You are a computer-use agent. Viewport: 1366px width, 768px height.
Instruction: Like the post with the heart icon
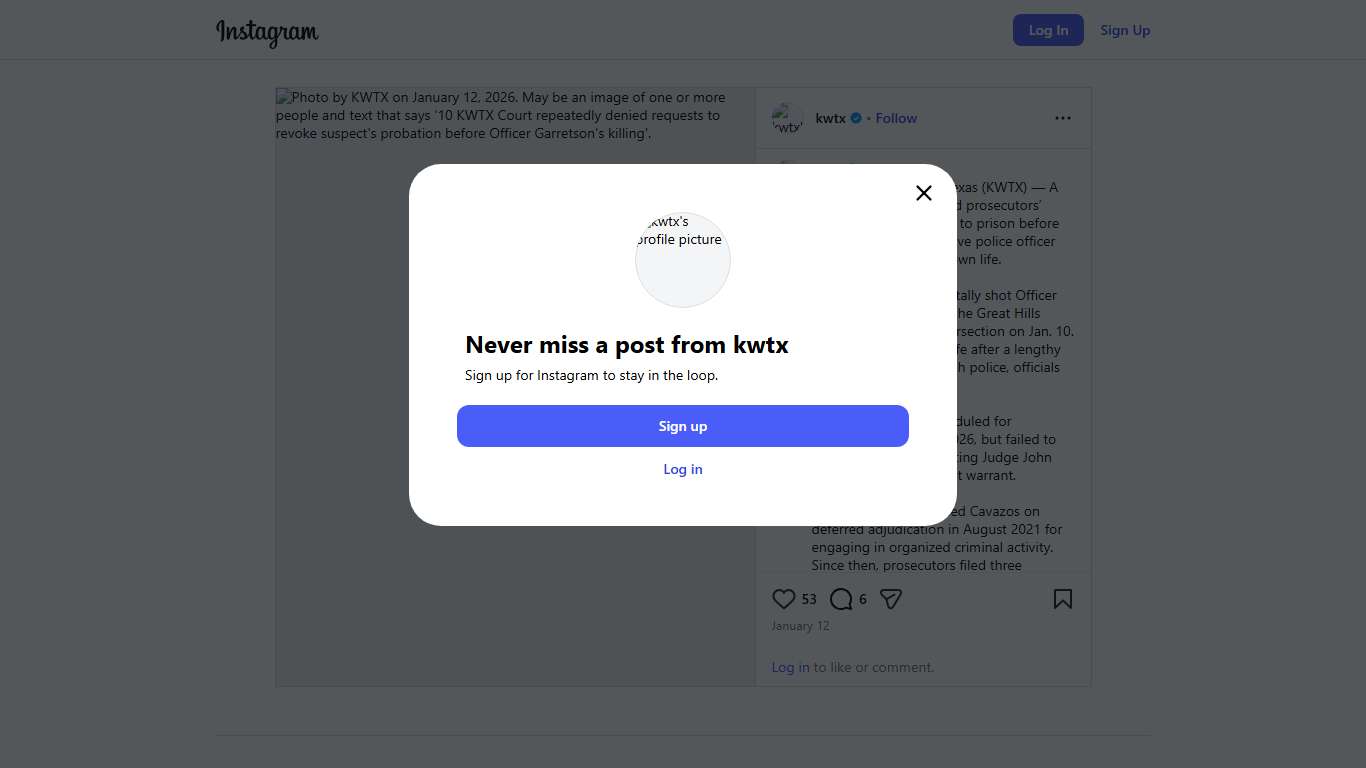click(784, 599)
